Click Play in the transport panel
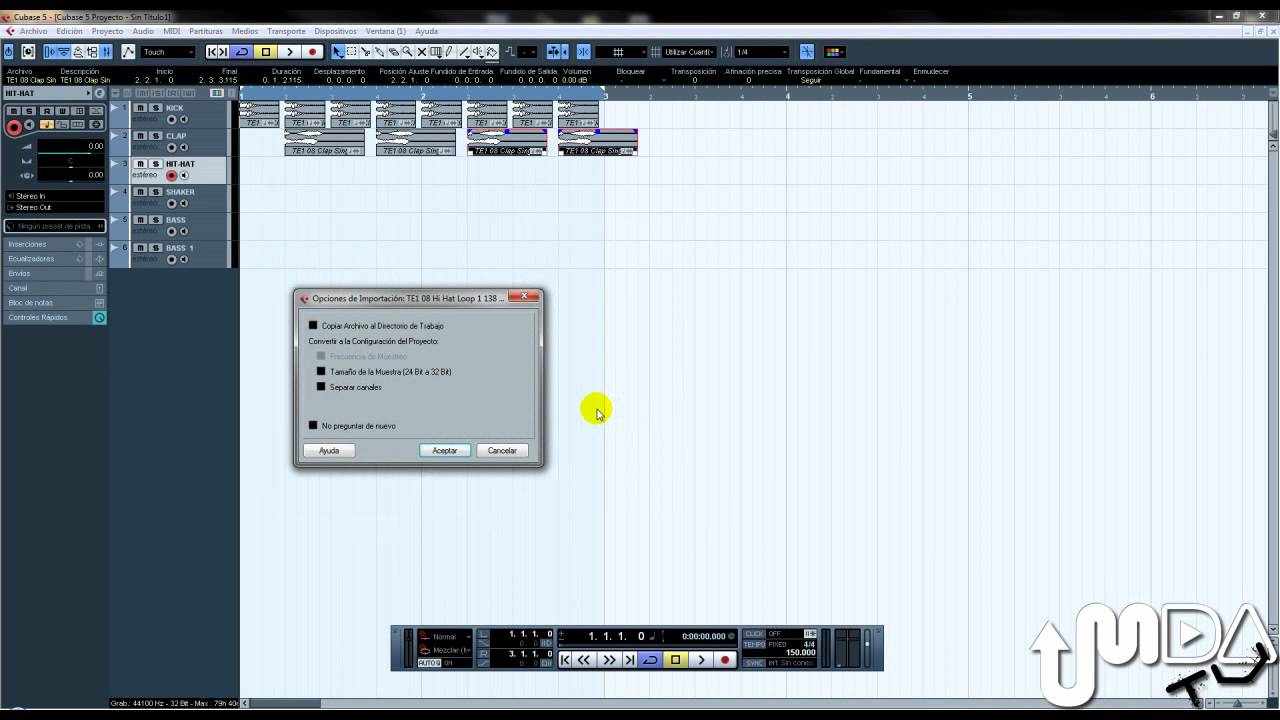Image resolution: width=1280 pixels, height=720 pixels. pyautogui.click(x=701, y=660)
